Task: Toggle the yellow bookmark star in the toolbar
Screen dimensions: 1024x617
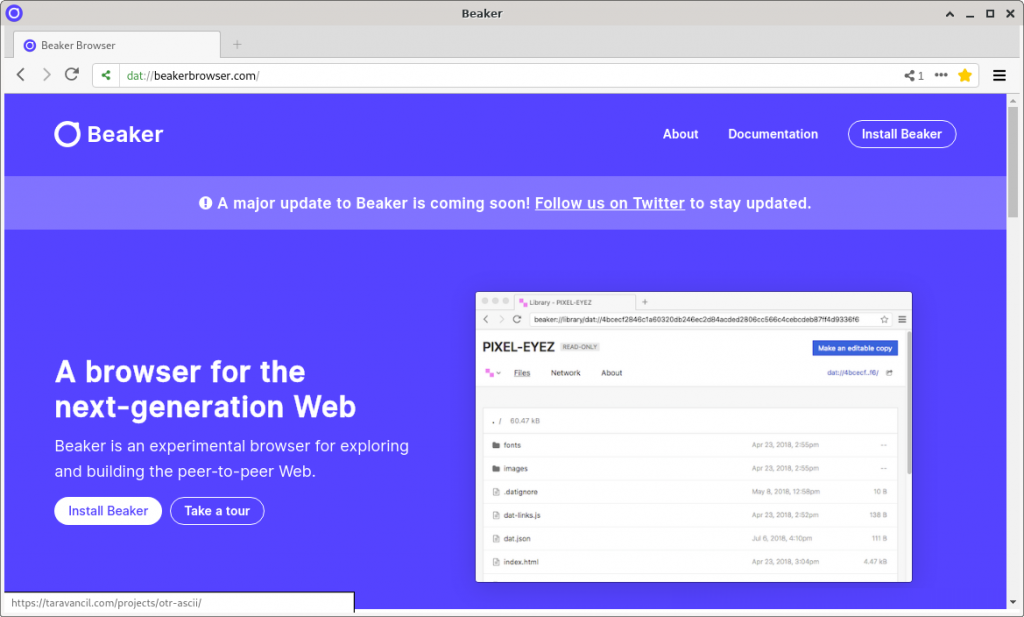Action: (x=966, y=74)
